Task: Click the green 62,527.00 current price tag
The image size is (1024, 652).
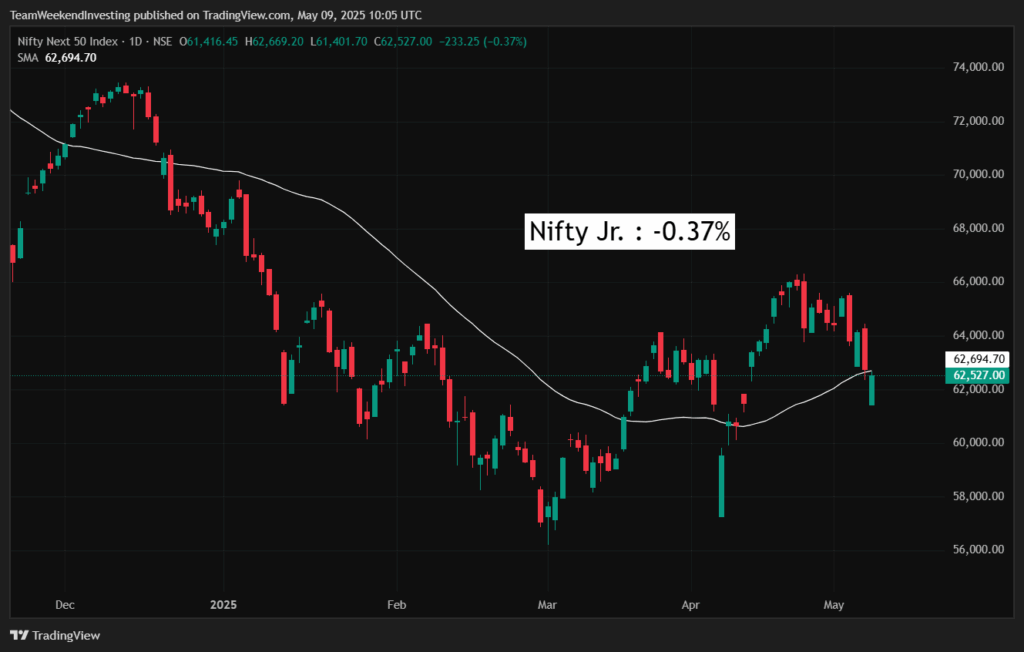Action: 978,375
